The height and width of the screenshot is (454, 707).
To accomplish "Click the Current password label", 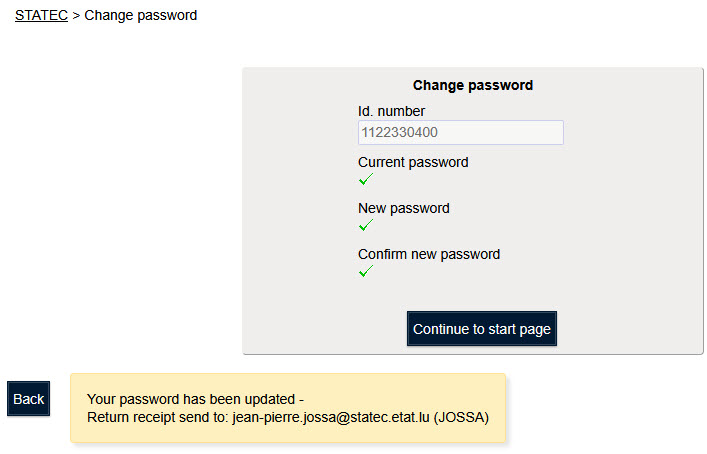I will 413,162.
